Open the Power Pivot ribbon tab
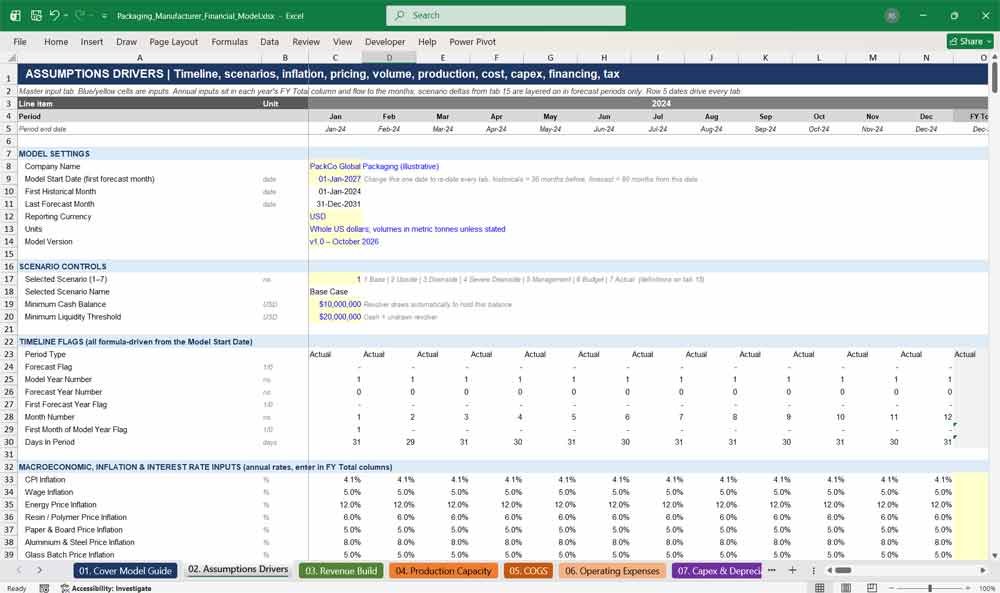Viewport: 1000px width, 593px height. pos(472,41)
